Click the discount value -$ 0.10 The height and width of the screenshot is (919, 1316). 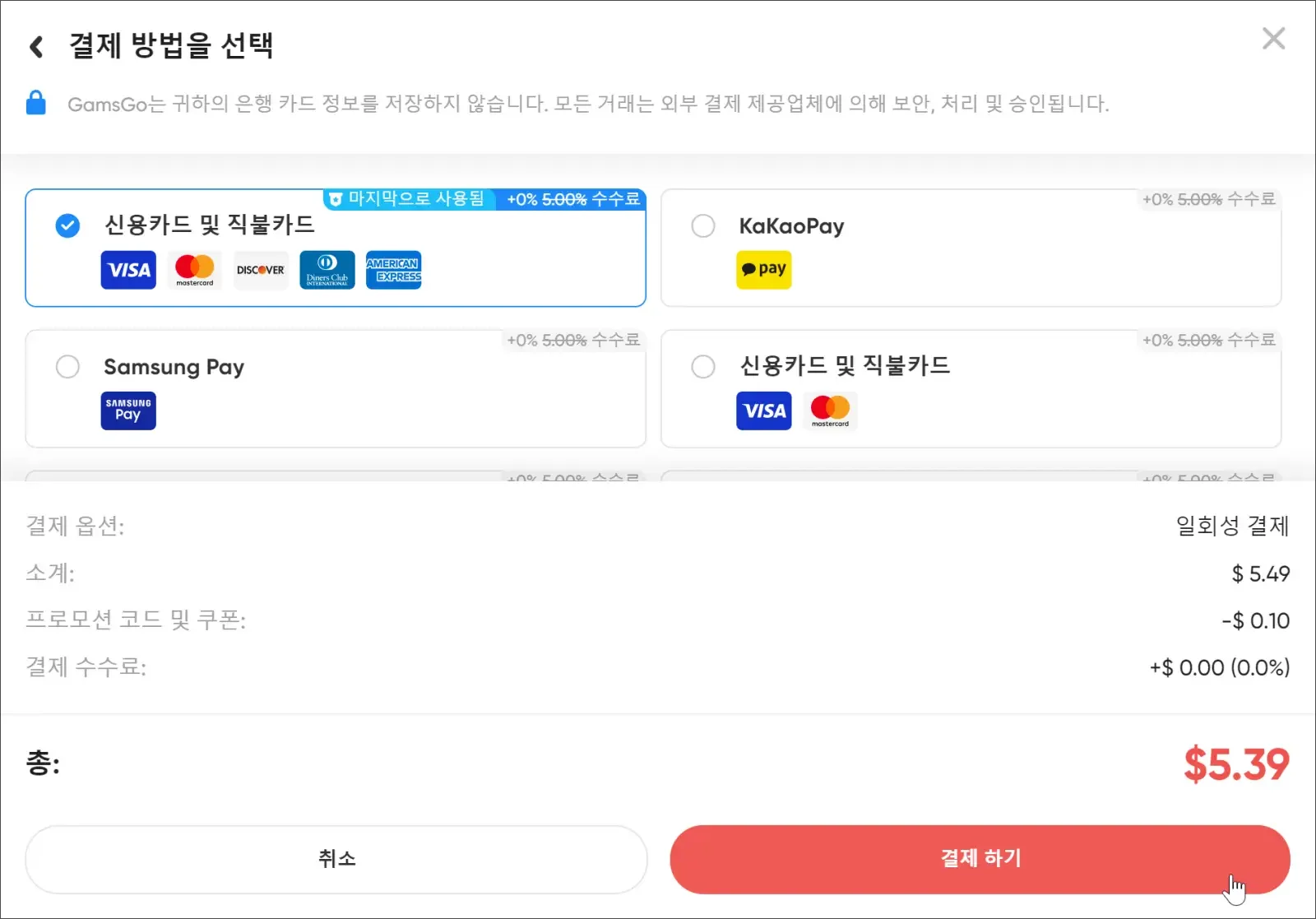click(x=1255, y=620)
